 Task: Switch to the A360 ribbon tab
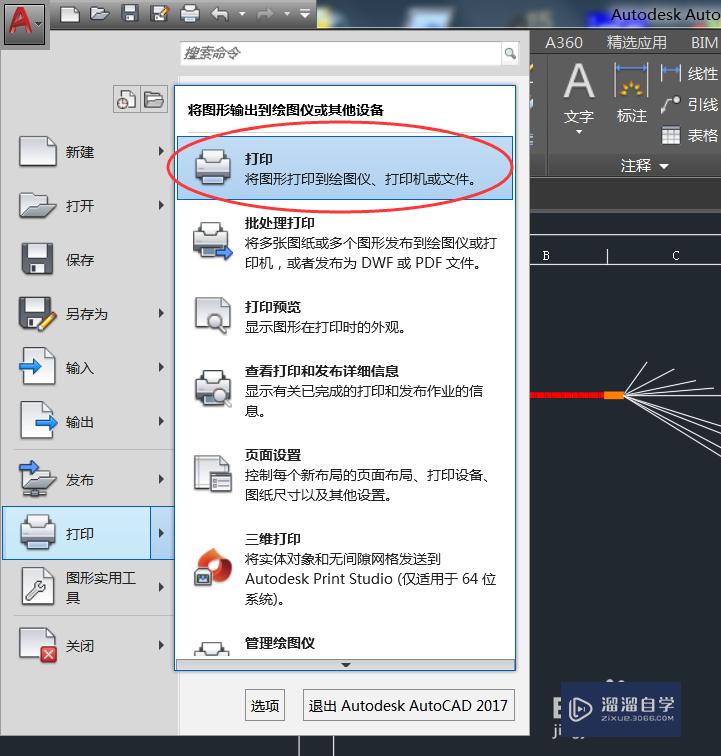[x=564, y=43]
